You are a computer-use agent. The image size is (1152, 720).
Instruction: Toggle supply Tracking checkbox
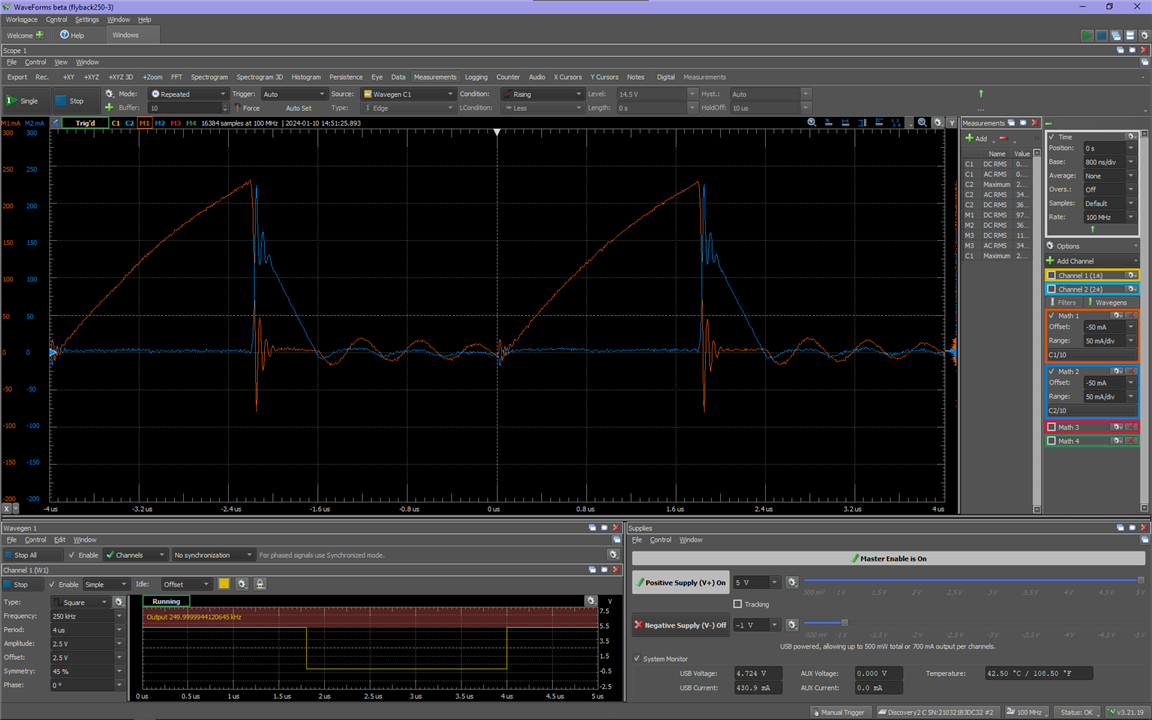coord(738,604)
